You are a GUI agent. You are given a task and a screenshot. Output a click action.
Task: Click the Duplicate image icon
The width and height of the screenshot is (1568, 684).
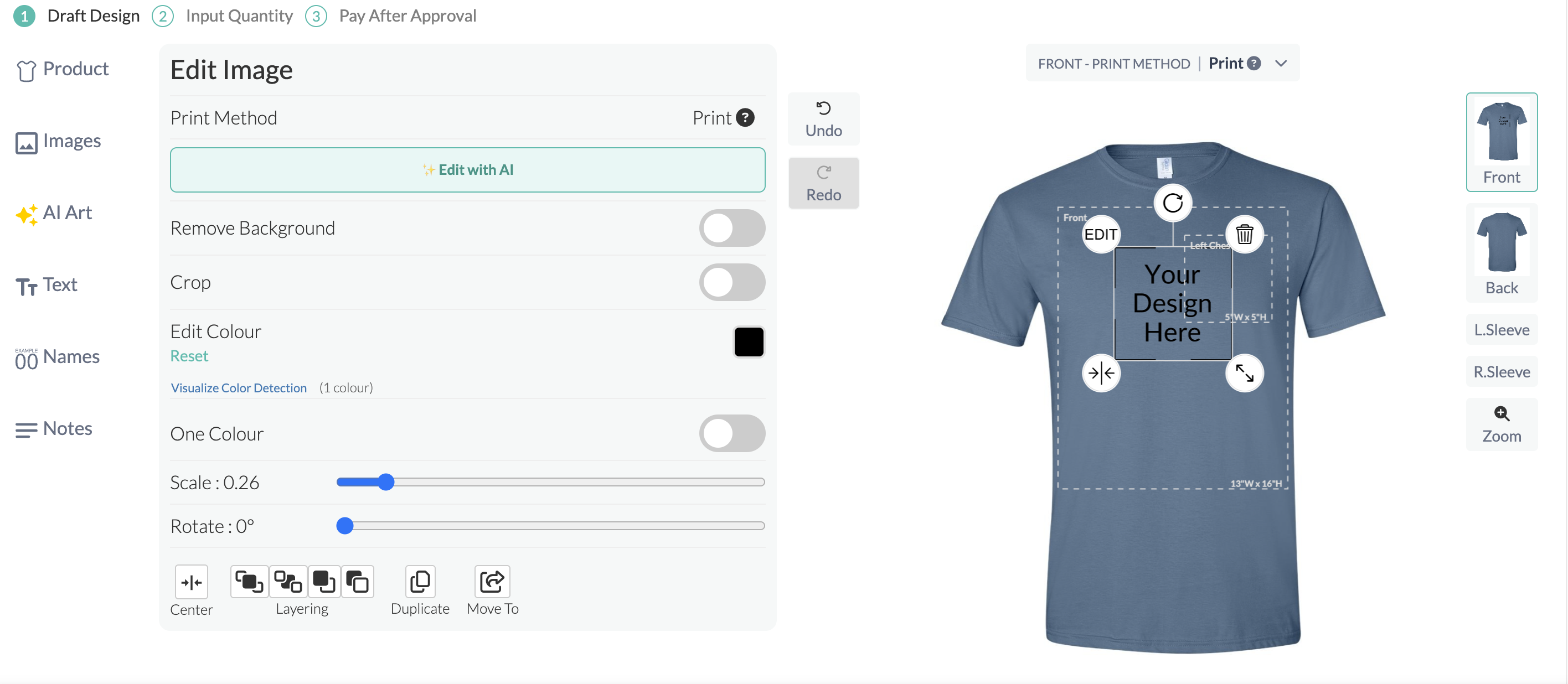[x=420, y=582]
